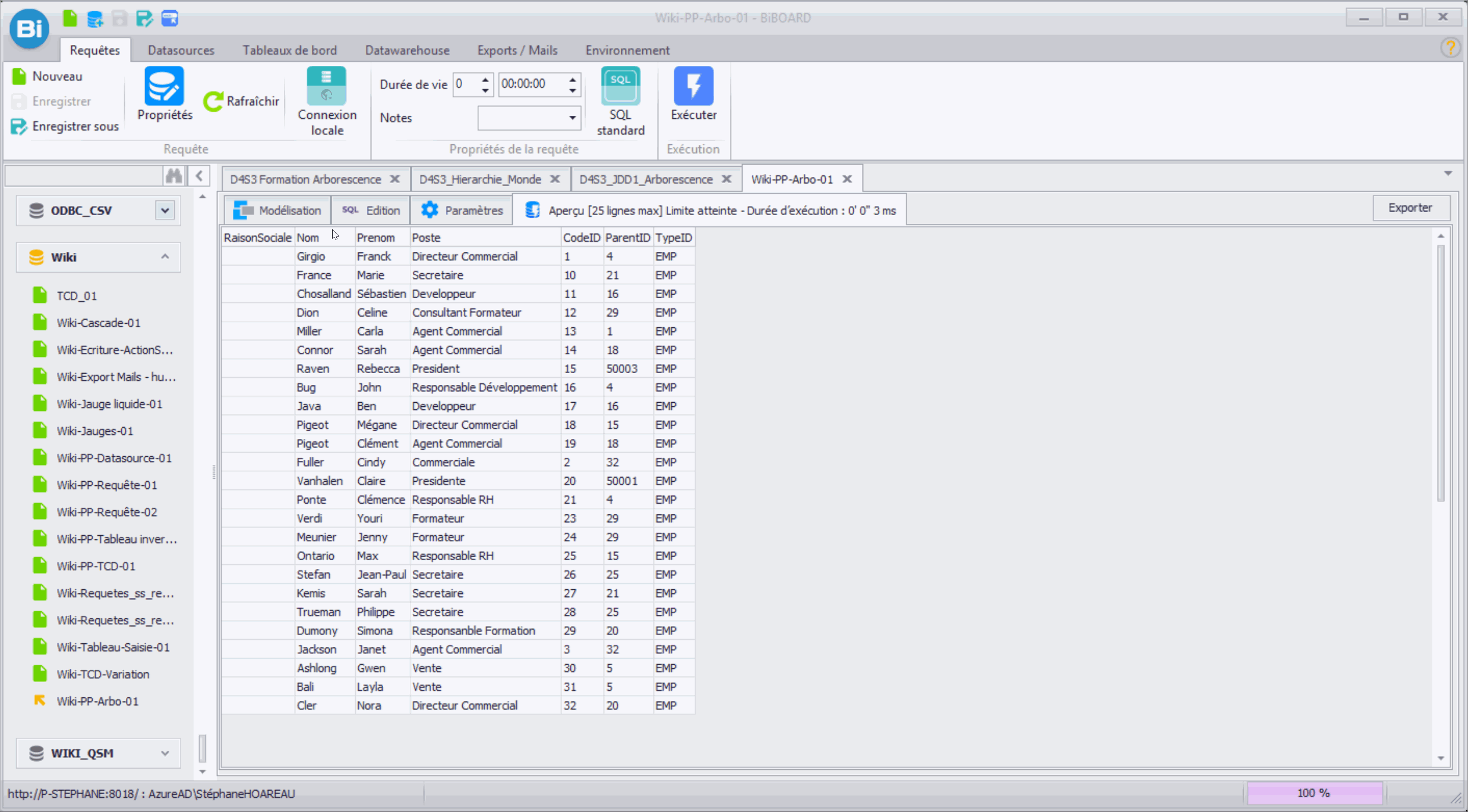Open the Datawarehouse ribbon tab

point(407,50)
